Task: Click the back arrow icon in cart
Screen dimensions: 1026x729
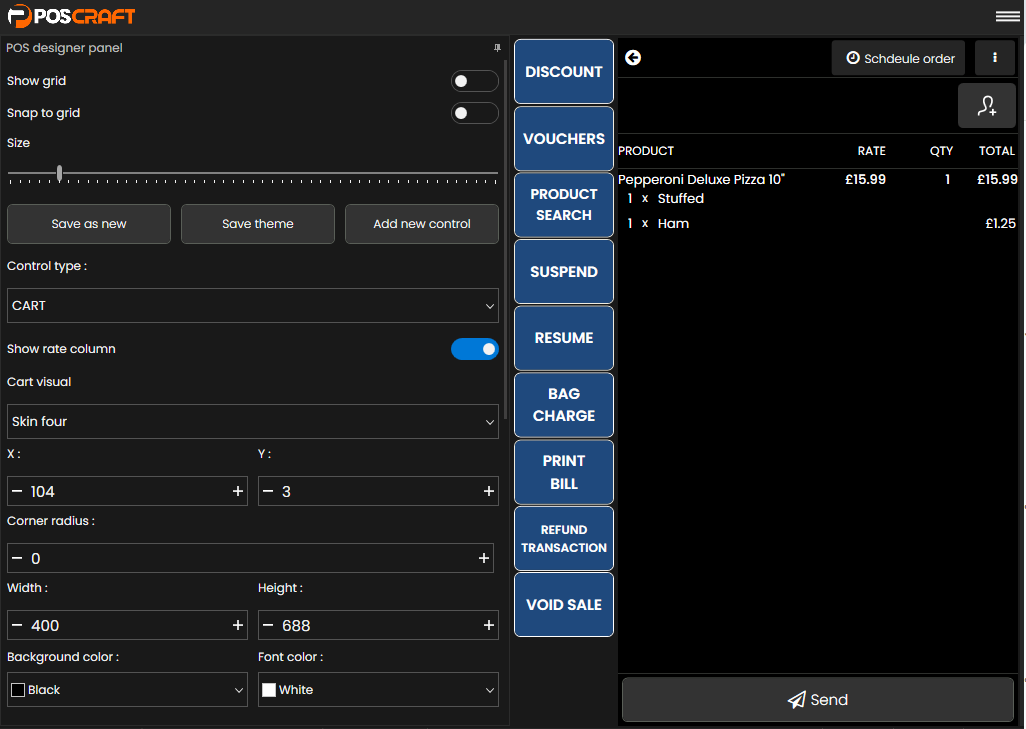Action: coord(633,58)
